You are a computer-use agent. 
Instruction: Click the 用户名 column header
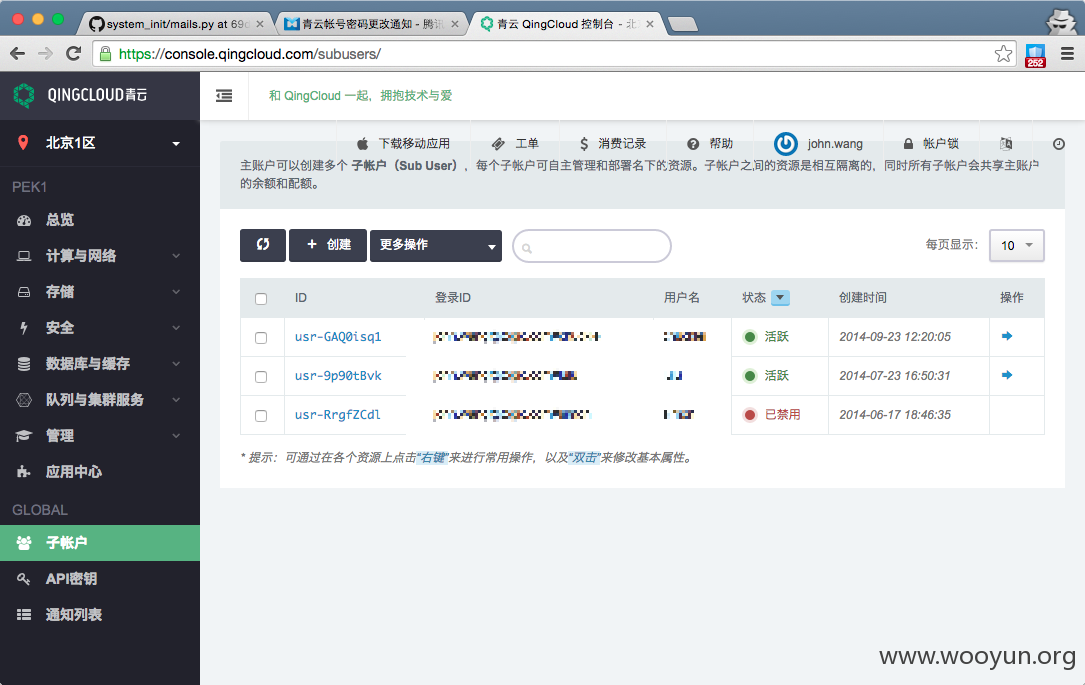[682, 298]
